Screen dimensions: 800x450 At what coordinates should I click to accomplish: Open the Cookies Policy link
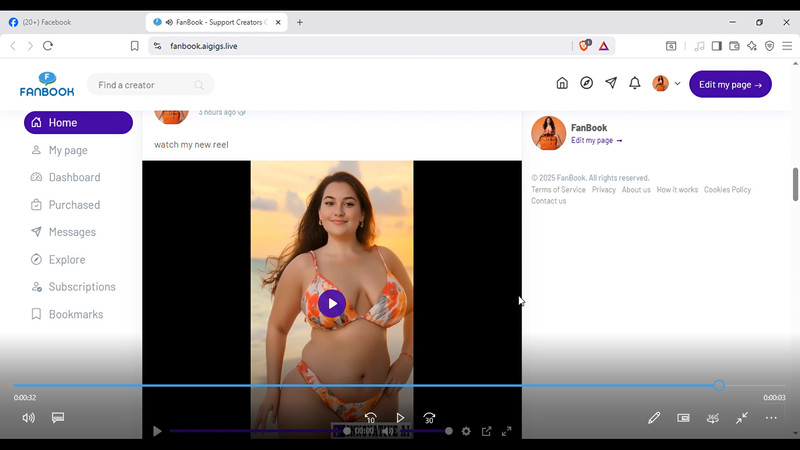point(728,189)
